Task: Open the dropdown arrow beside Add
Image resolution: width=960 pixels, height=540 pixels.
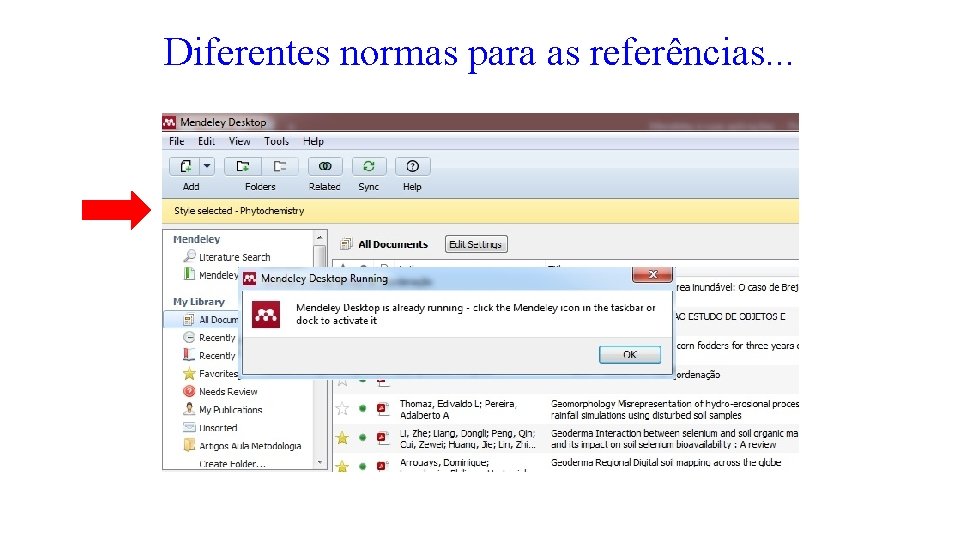Action: coord(207,167)
